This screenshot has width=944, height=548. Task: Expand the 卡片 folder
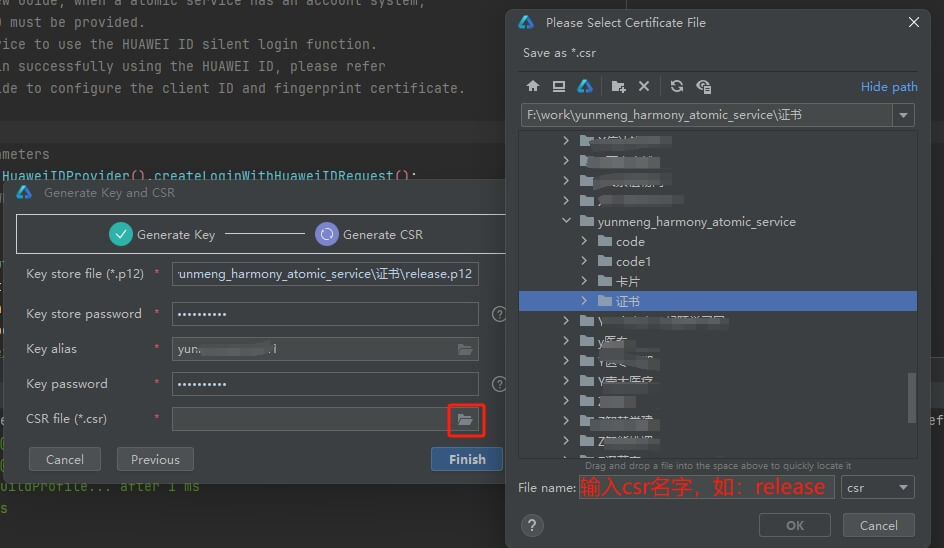tap(583, 281)
